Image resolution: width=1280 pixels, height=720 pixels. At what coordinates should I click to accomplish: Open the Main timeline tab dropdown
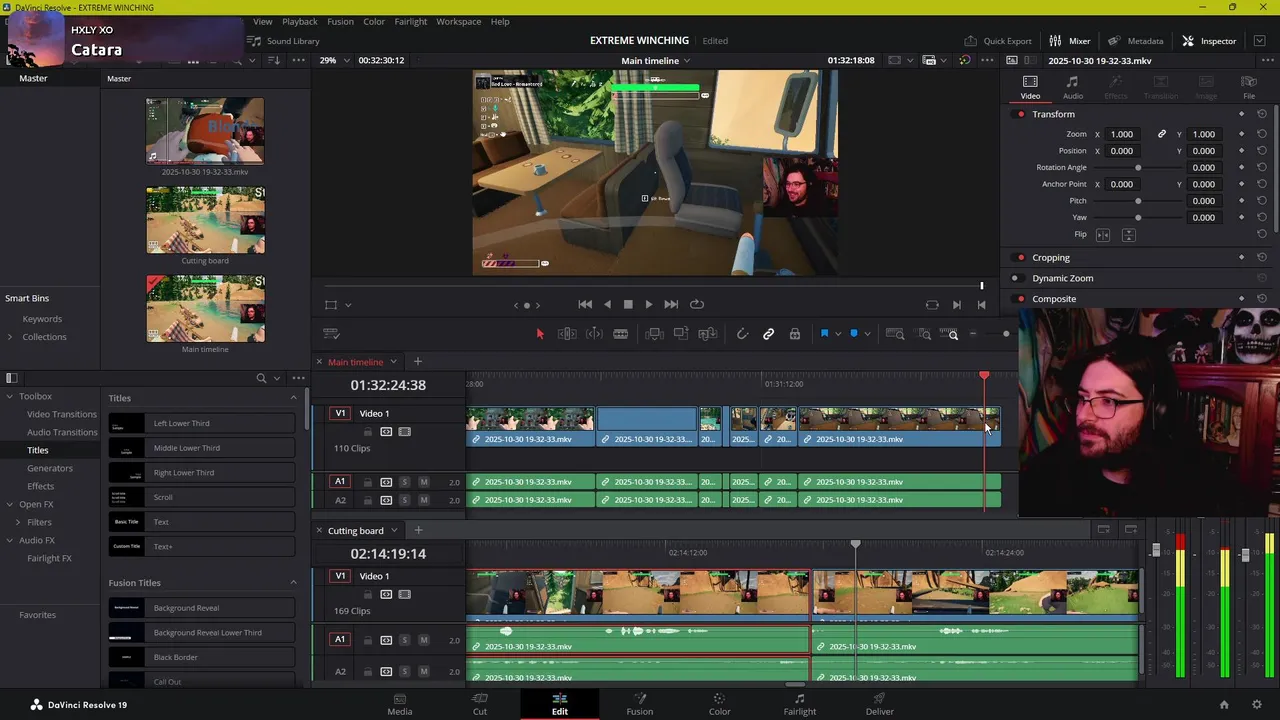click(393, 362)
